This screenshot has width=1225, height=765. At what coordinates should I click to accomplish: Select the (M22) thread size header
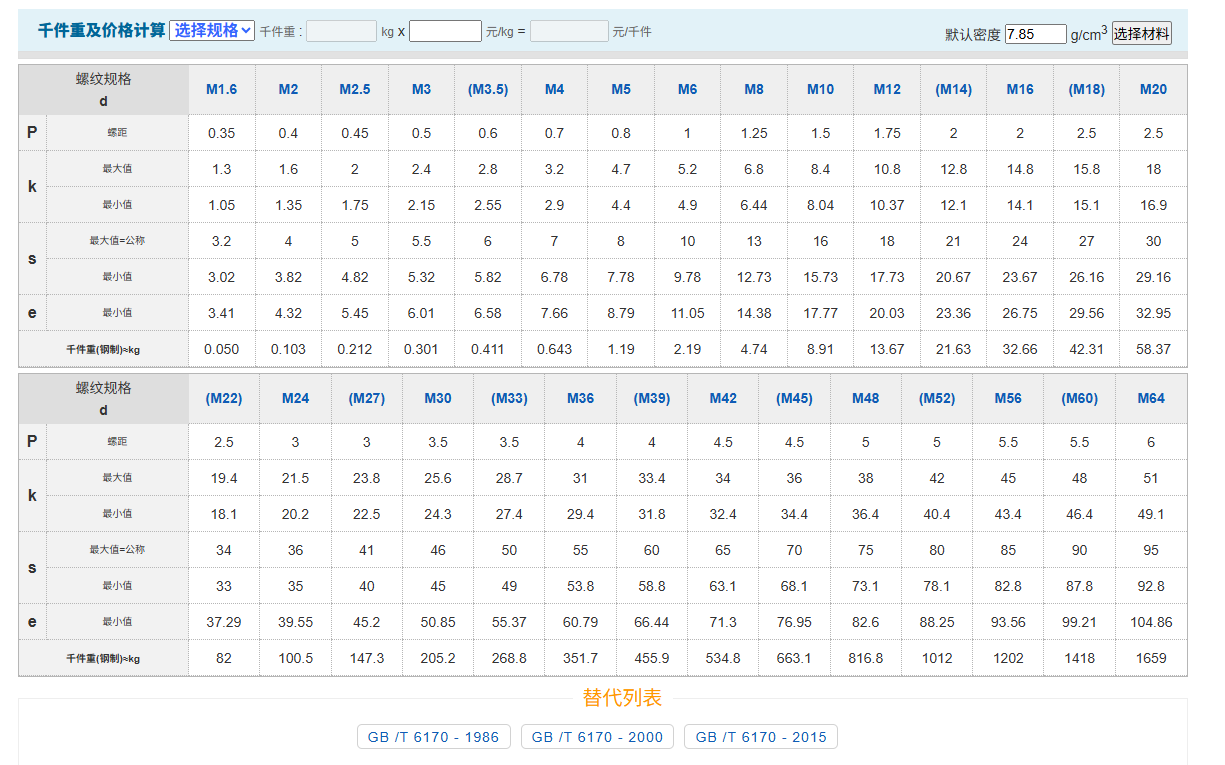coord(224,398)
